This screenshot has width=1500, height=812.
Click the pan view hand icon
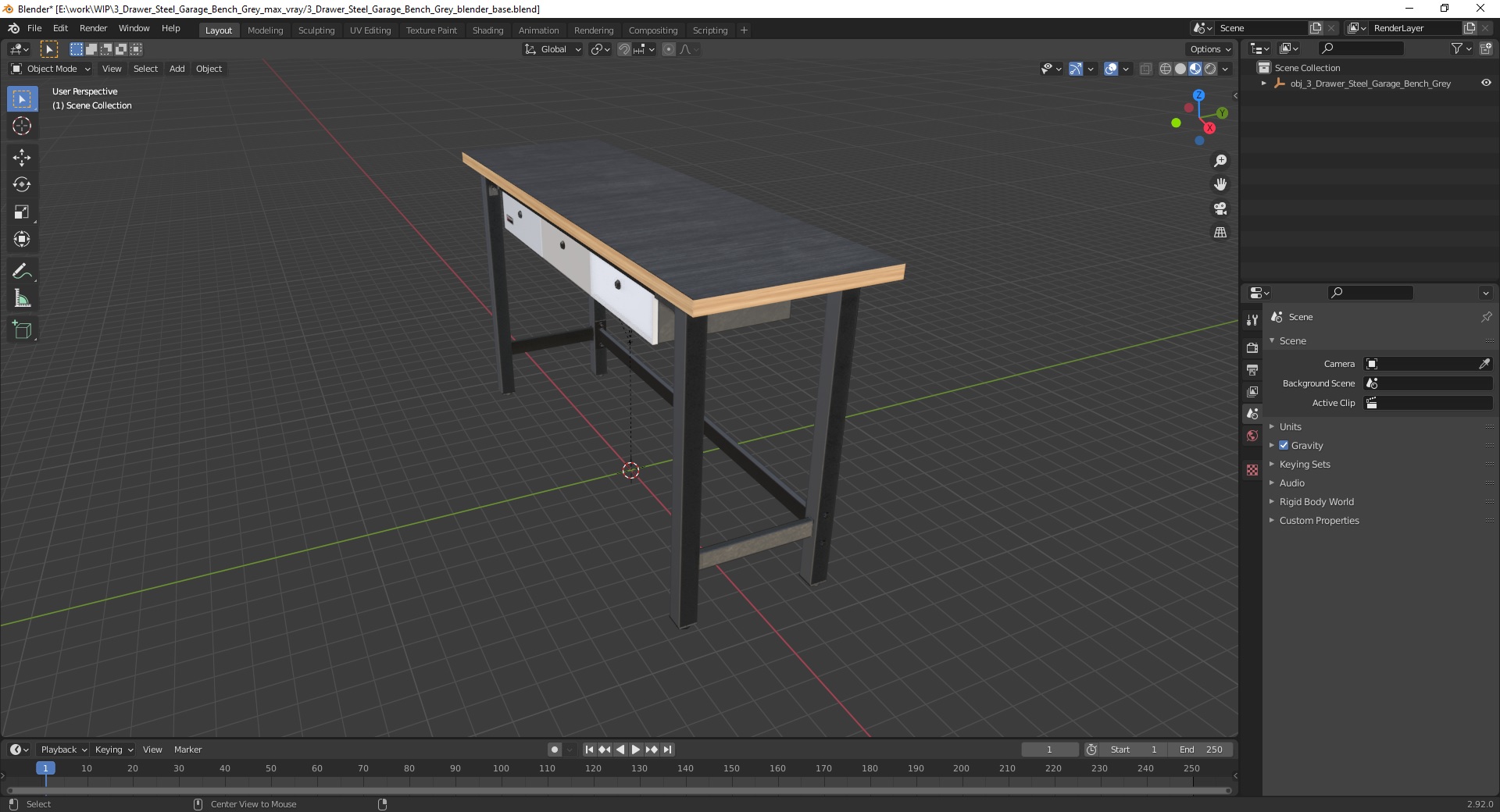coord(1220,184)
